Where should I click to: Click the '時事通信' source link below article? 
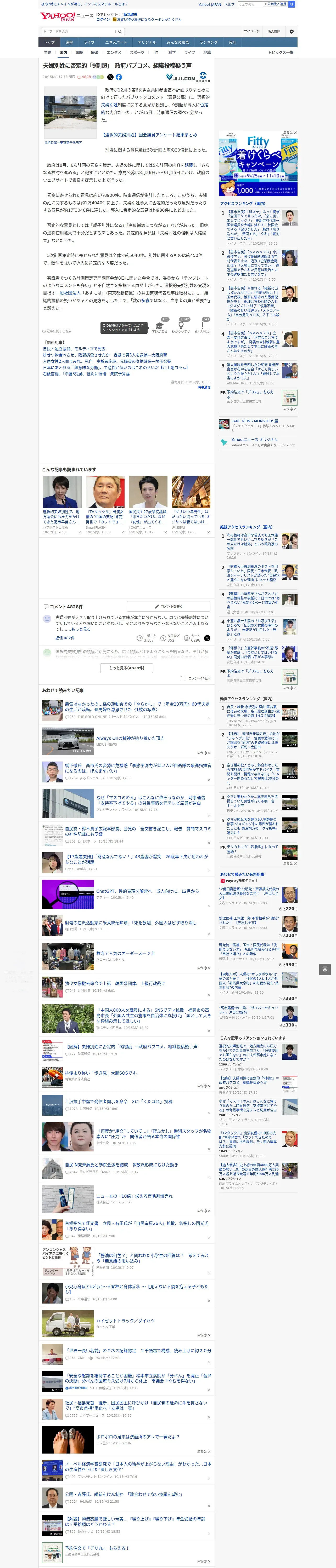[x=204, y=387]
